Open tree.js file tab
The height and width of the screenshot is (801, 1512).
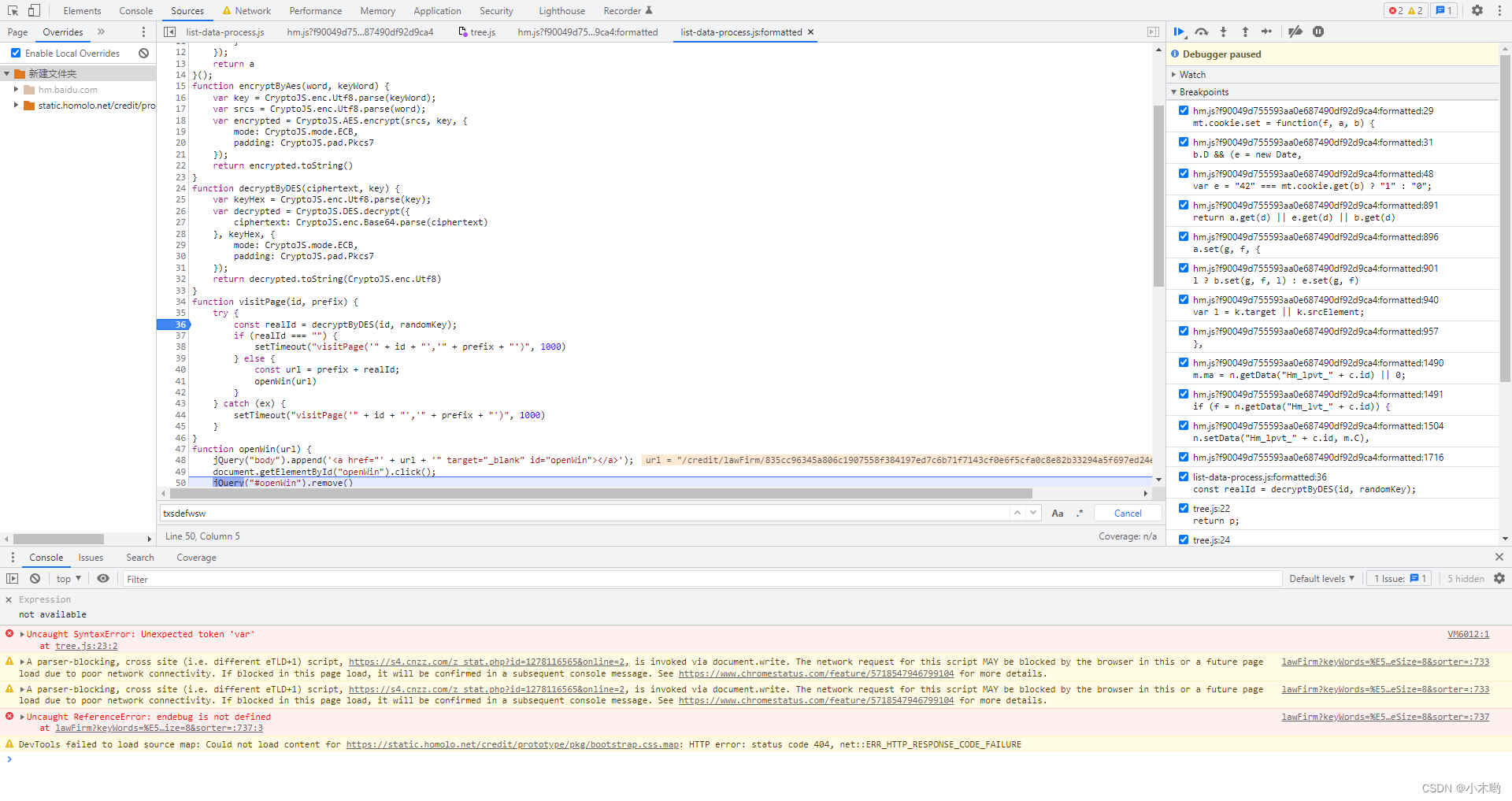pos(476,32)
